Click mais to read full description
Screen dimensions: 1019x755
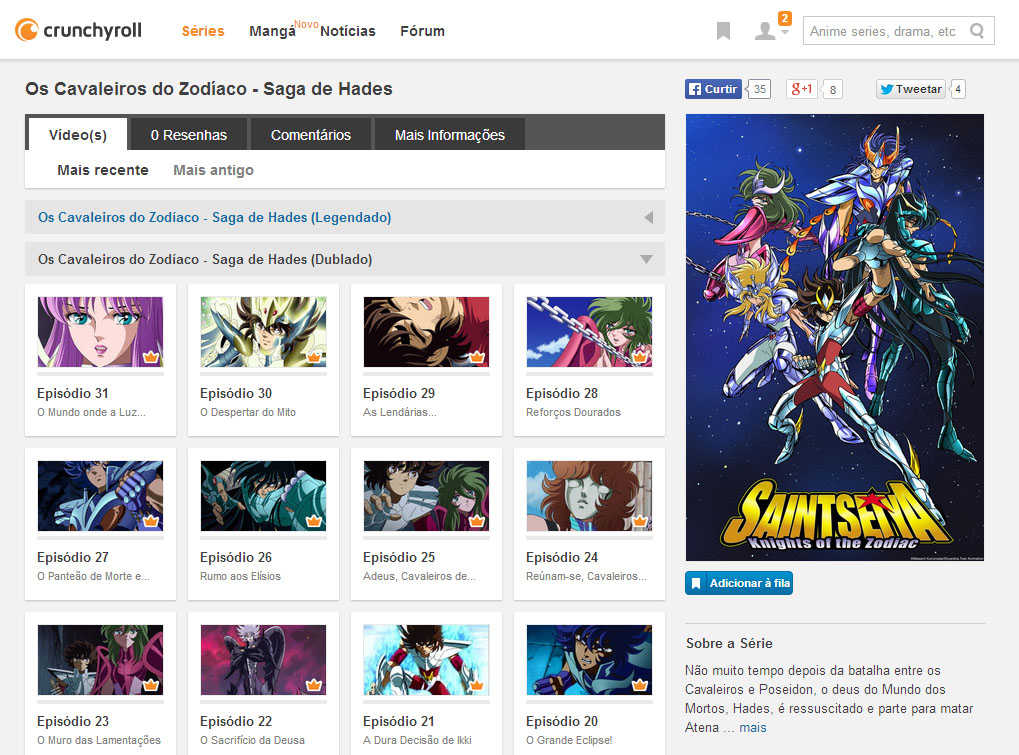[x=753, y=728]
